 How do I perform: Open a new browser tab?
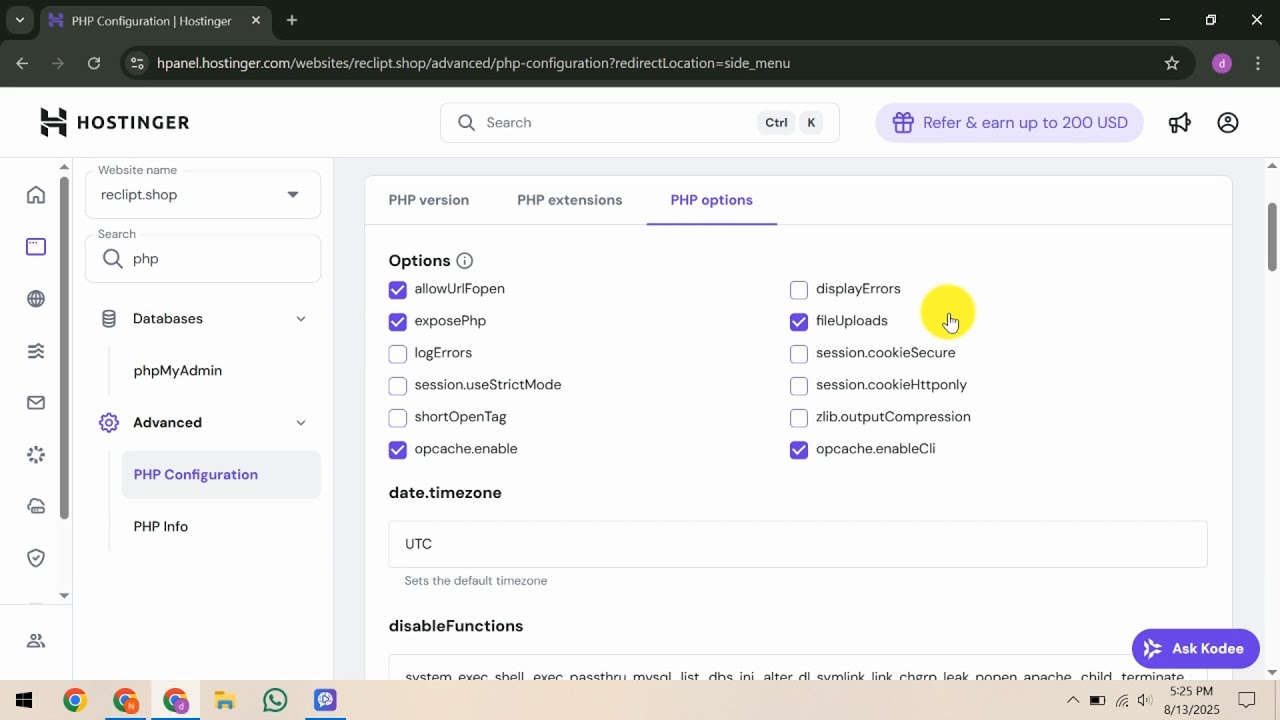292,20
